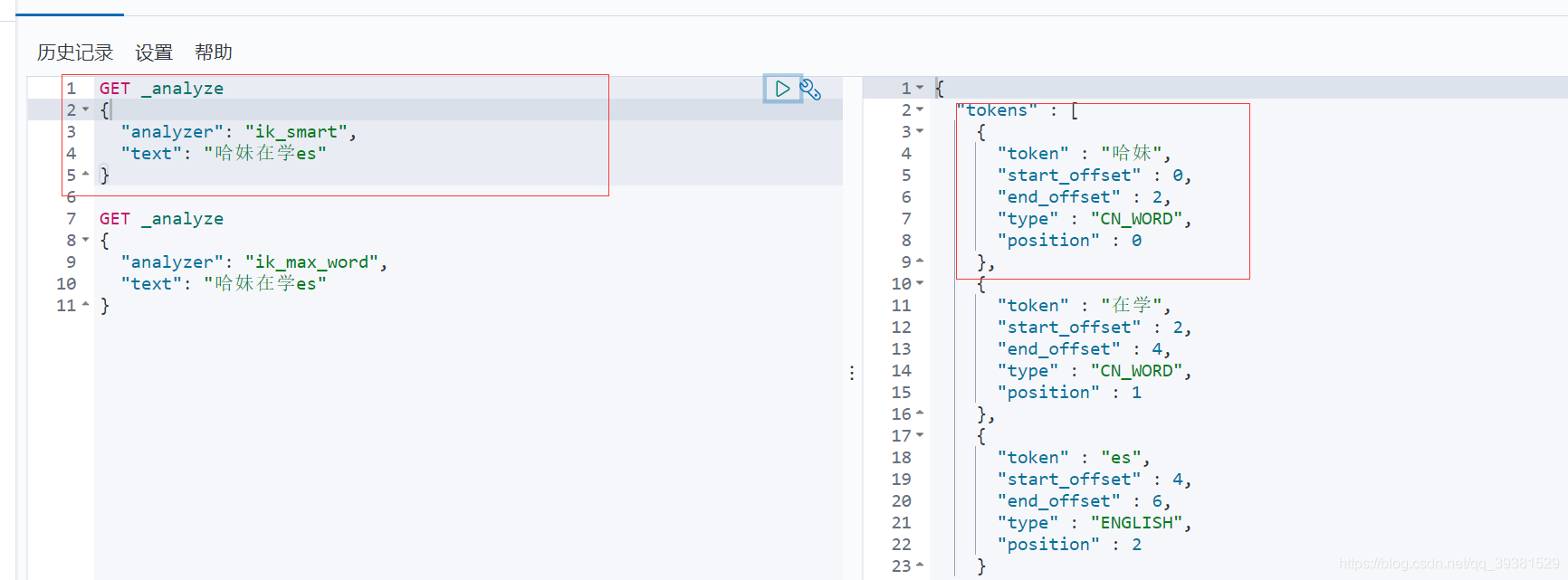
Task: Collapse third token object at response line 17
Action: pos(920,435)
